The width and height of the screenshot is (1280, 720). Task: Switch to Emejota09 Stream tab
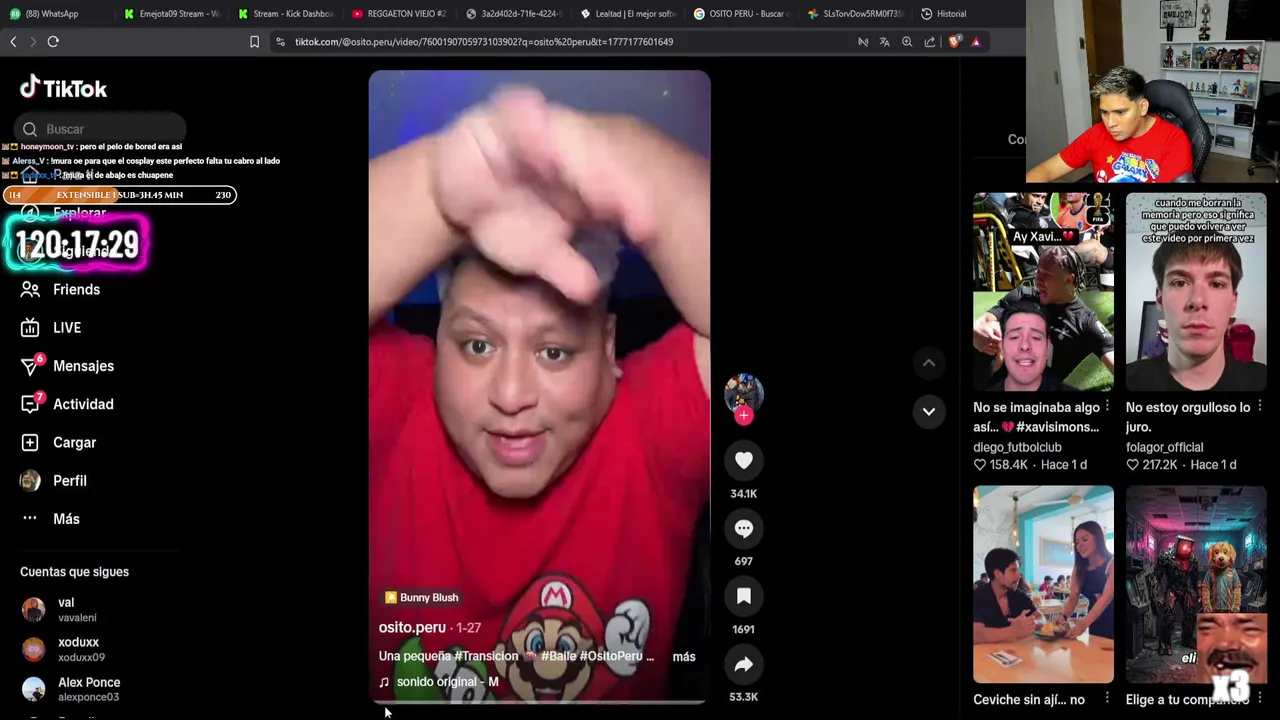(x=171, y=14)
